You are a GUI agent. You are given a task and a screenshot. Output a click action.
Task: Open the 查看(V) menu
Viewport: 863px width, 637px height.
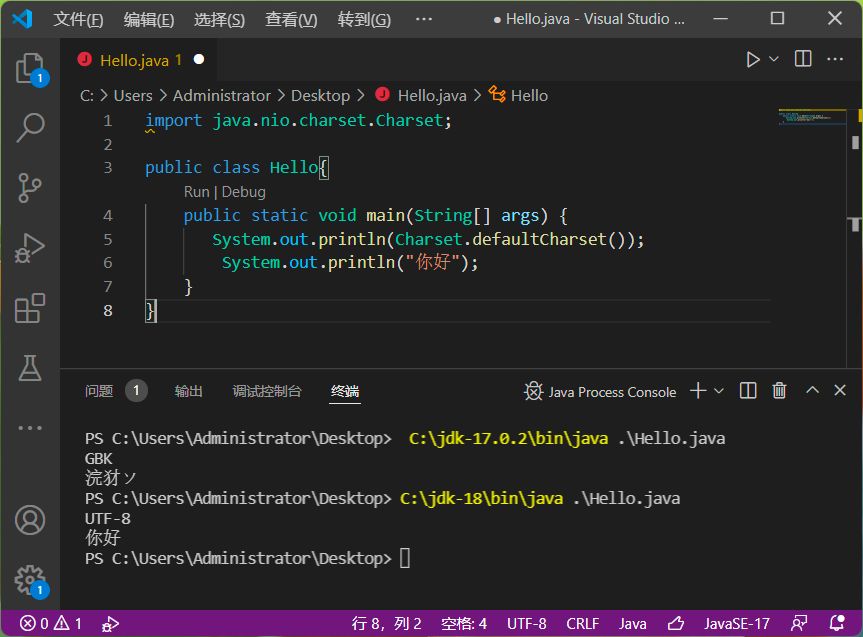coord(291,20)
